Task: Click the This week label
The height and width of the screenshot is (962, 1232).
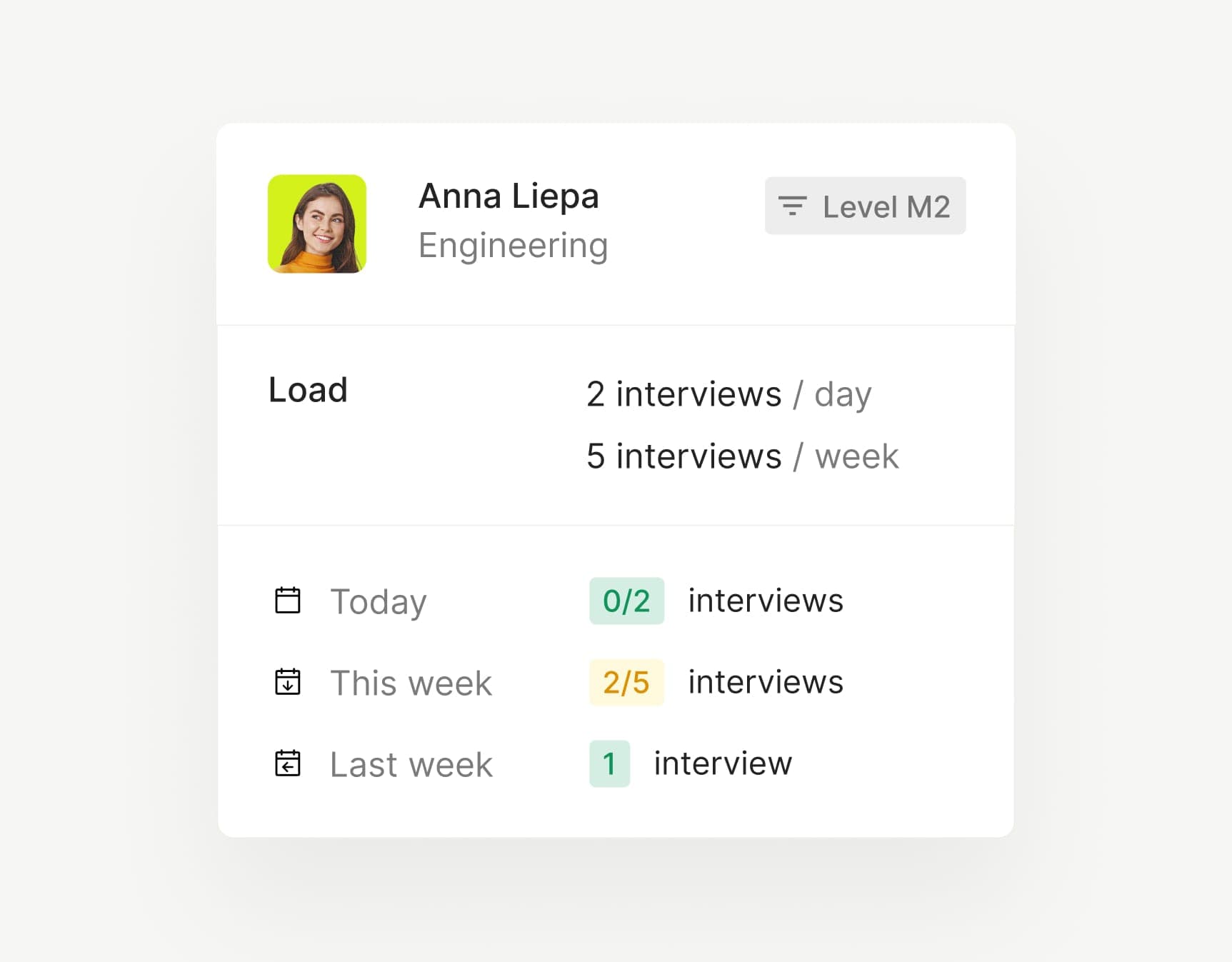Action: 411,683
